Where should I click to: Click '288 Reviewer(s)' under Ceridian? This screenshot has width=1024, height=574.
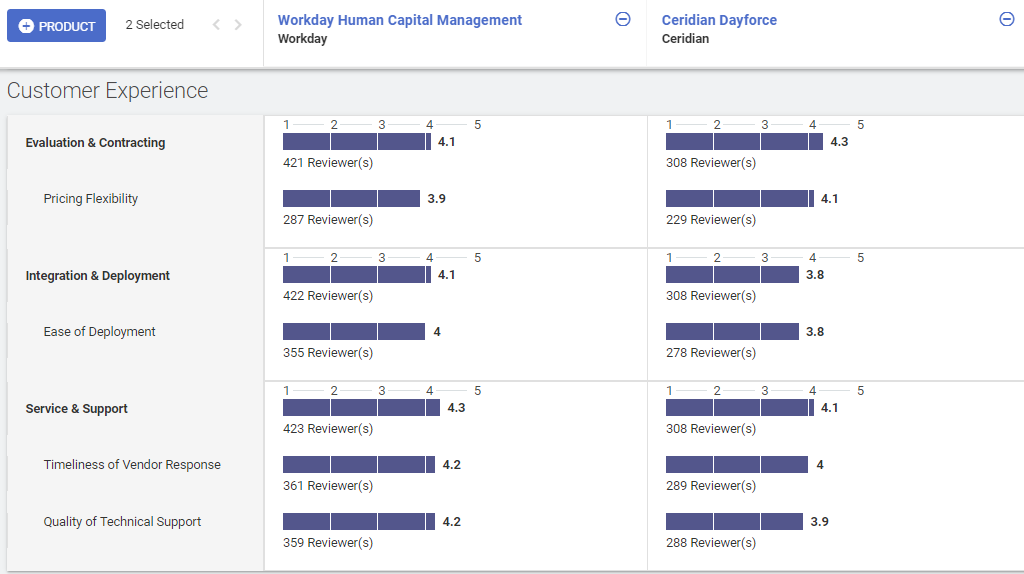(711, 543)
